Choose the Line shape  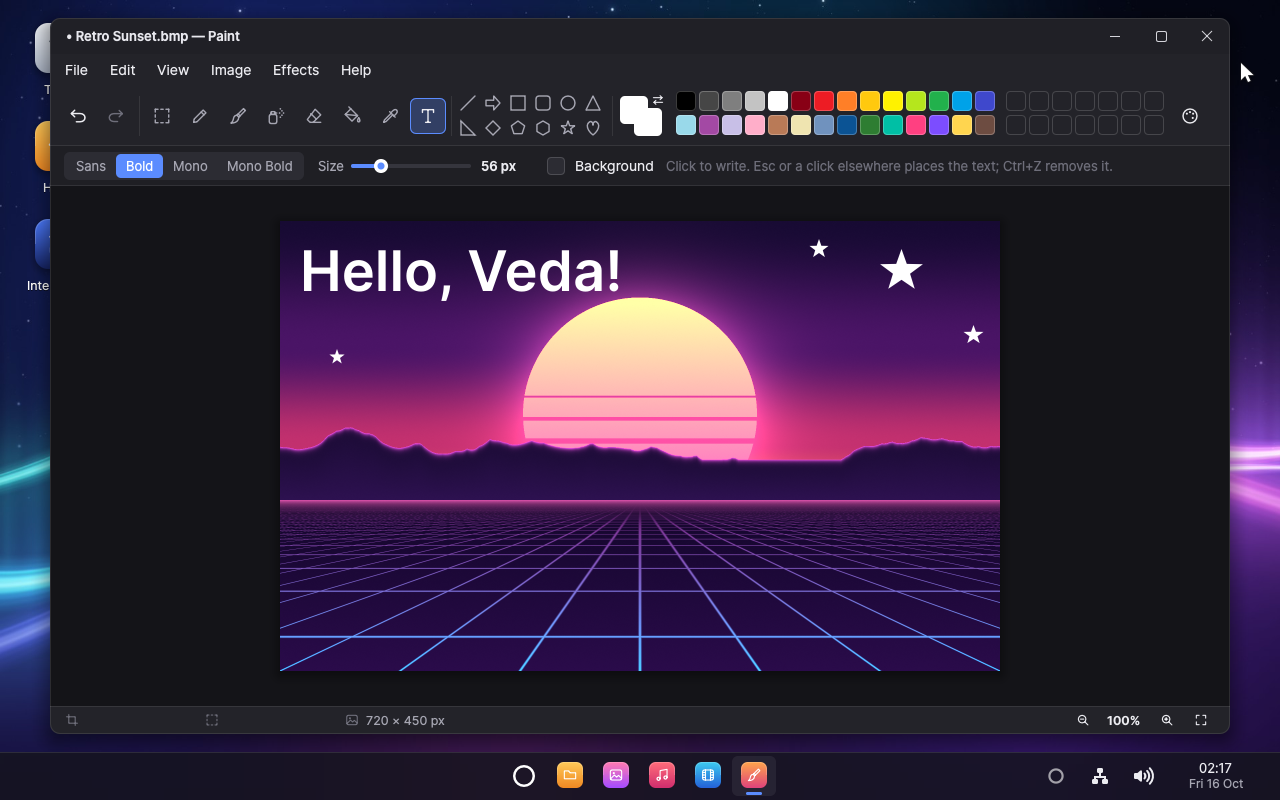pyautogui.click(x=468, y=103)
